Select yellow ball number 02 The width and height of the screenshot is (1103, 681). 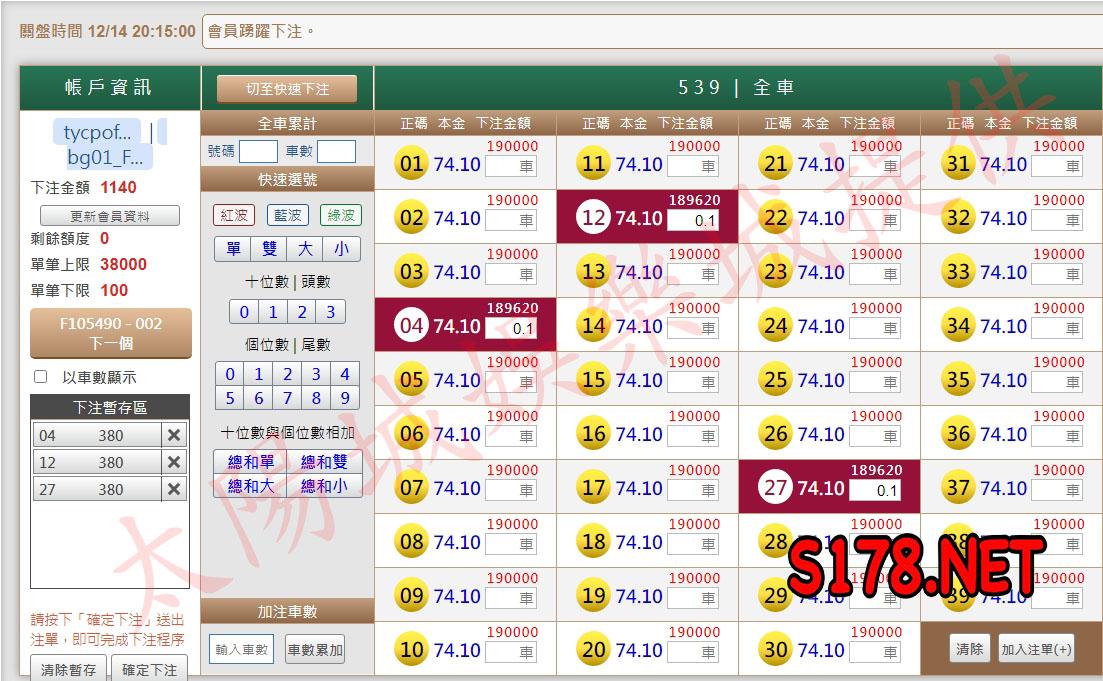coord(412,218)
